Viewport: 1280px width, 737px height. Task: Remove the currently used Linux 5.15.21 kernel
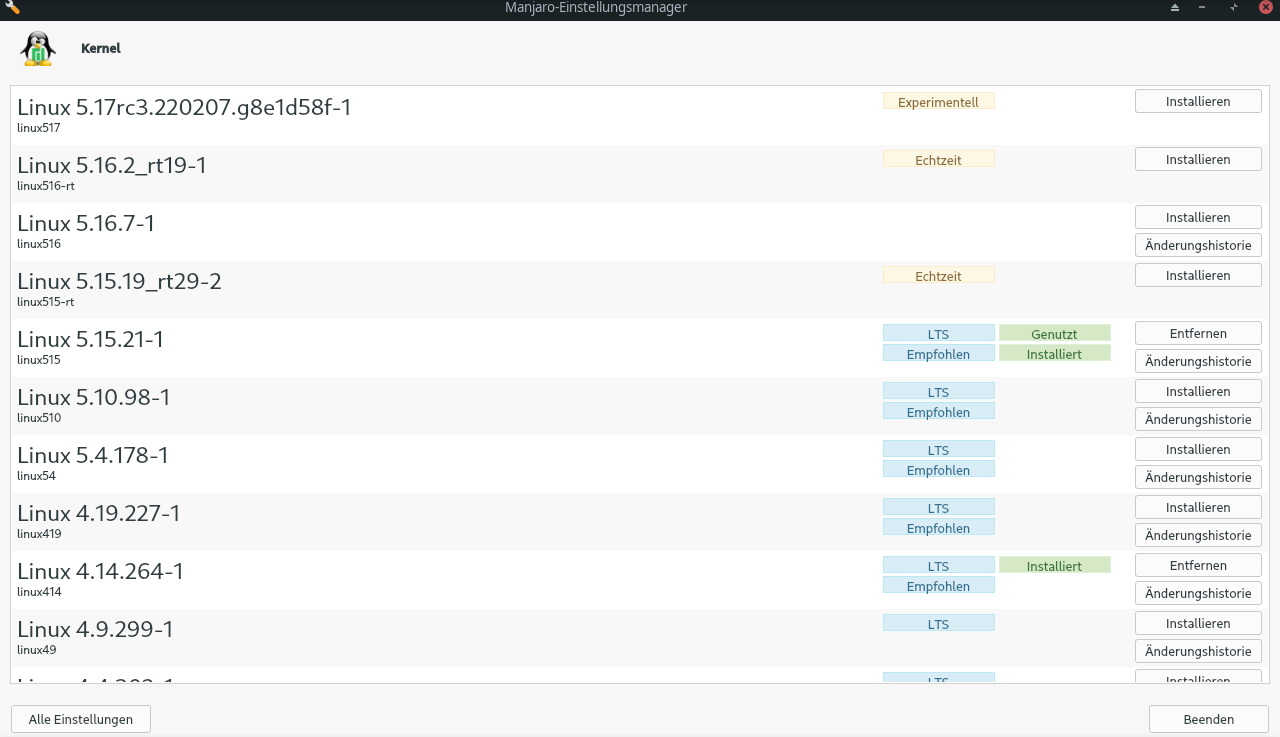(x=1197, y=332)
